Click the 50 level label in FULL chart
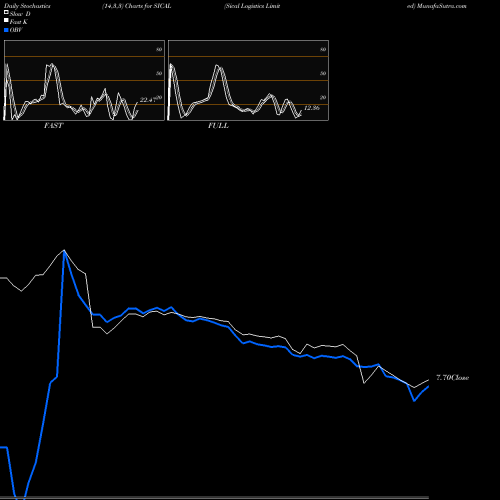Viewport: 500px width, 500px height. pos(323,73)
